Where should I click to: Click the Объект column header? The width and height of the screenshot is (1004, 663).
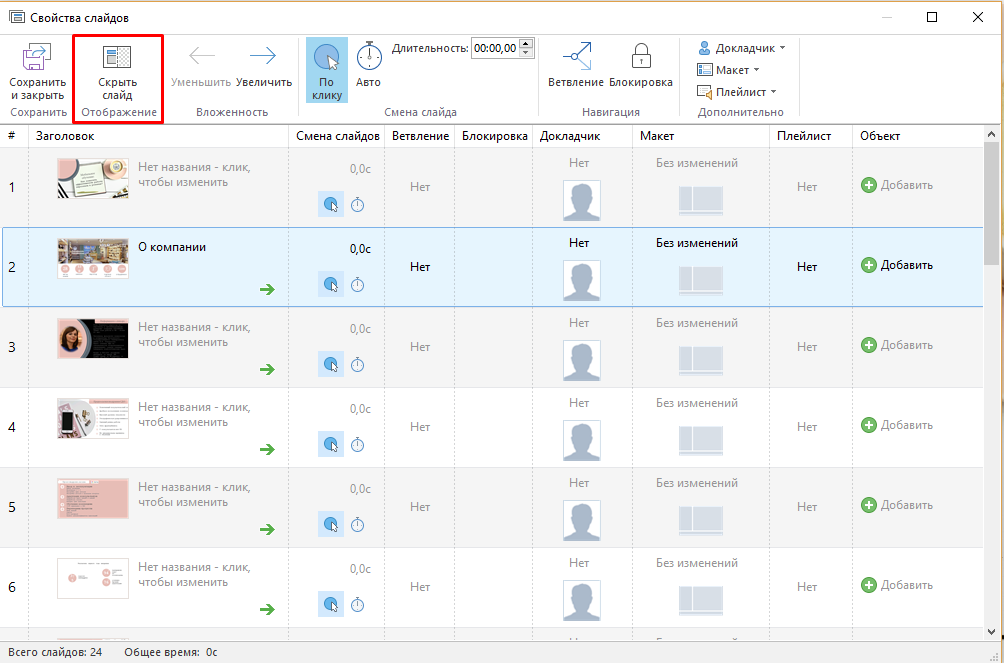coord(918,136)
